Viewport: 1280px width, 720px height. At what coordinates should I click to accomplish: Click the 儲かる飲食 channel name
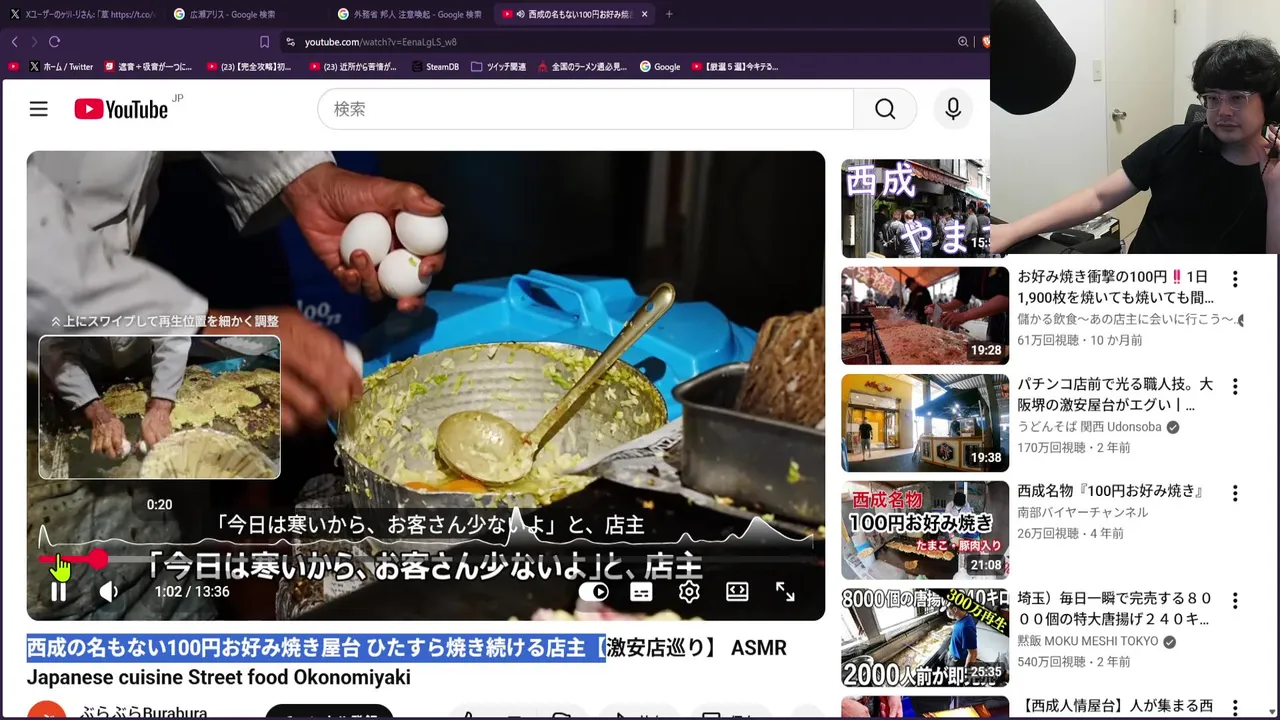[1126, 319]
